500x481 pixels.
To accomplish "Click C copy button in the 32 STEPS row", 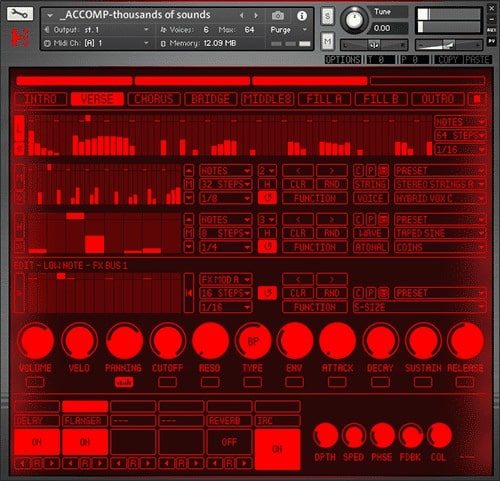I will [x=358, y=171].
